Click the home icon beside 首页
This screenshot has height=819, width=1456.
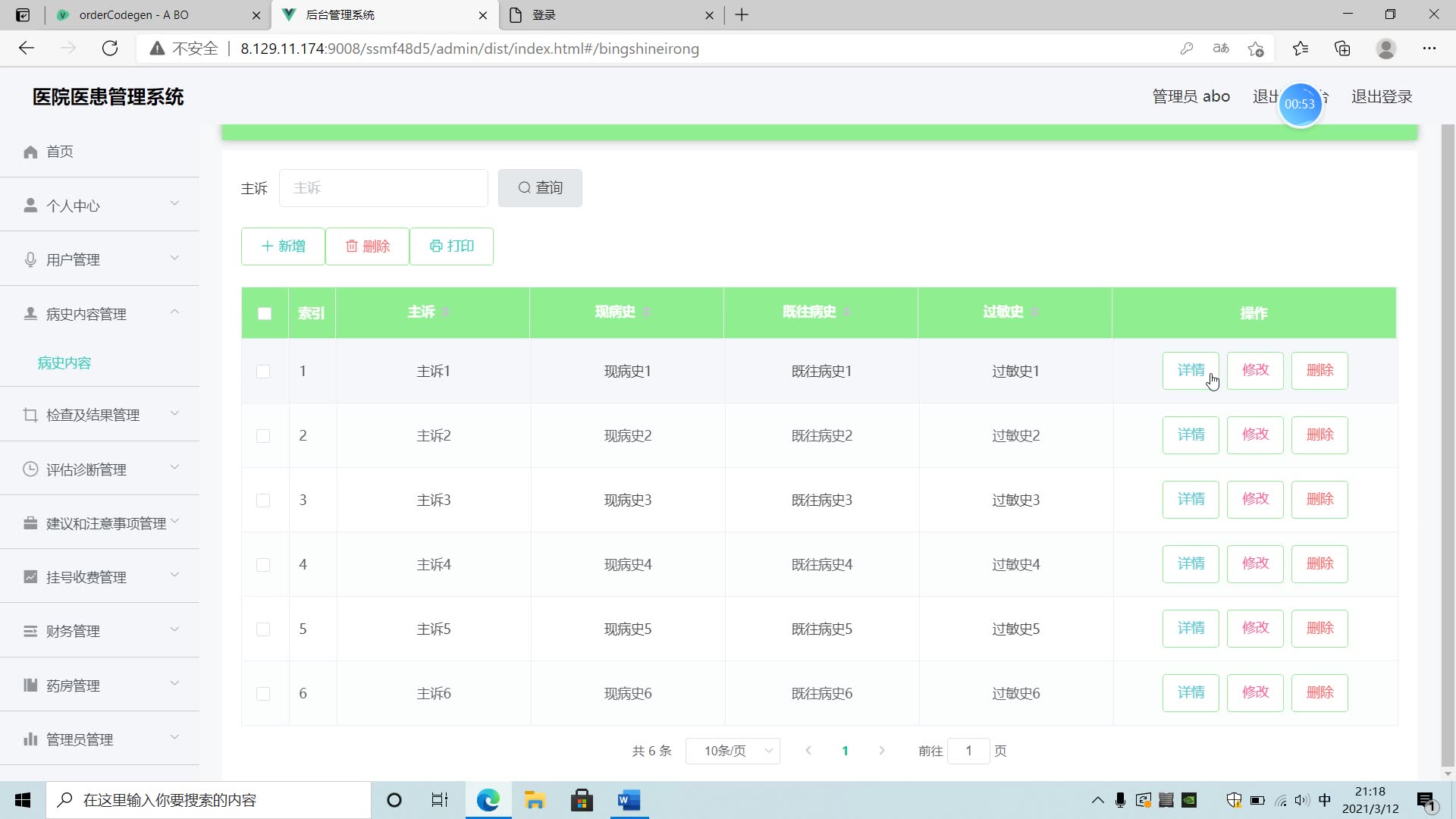point(30,152)
